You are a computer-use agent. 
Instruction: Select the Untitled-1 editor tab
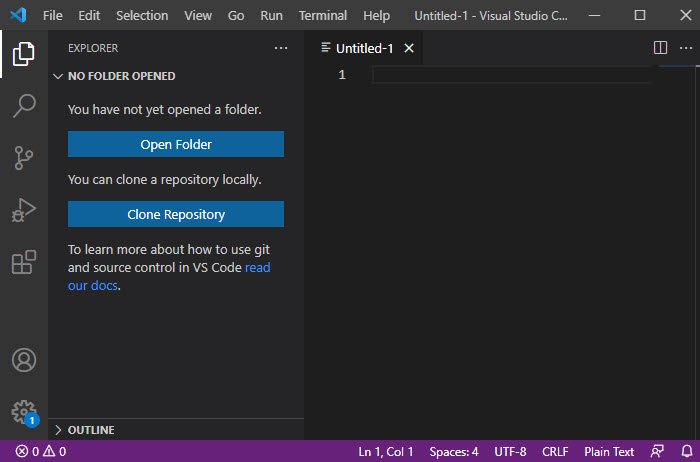coord(364,48)
